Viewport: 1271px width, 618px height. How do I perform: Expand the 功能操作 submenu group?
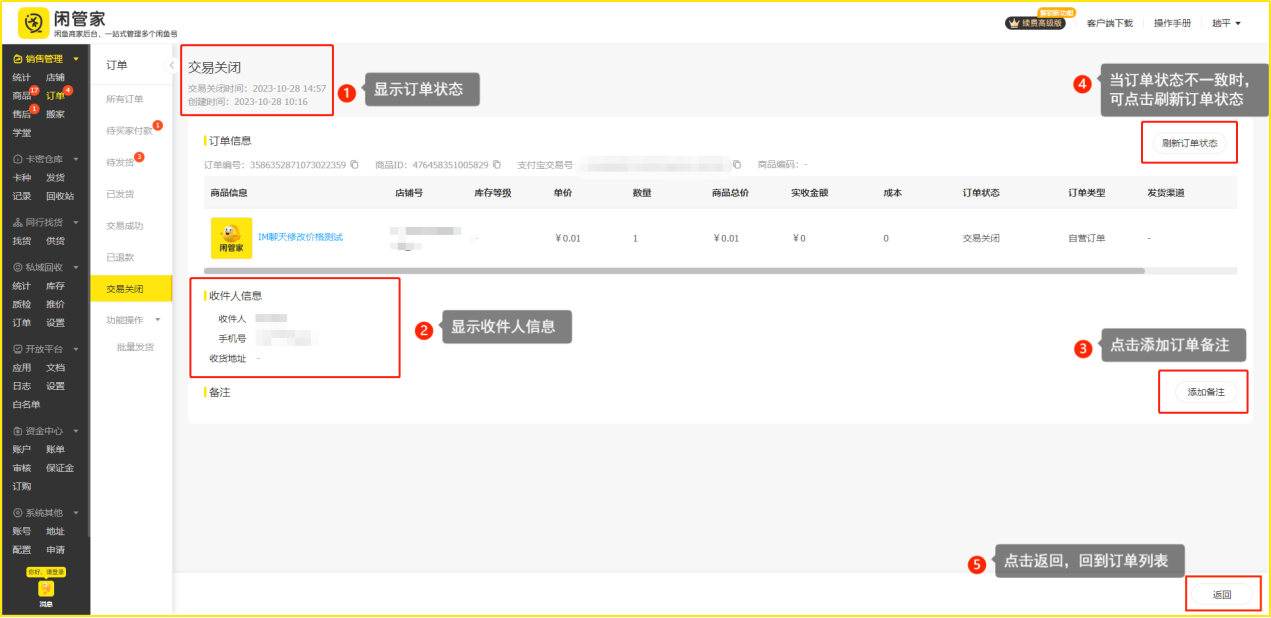pyautogui.click(x=133, y=320)
